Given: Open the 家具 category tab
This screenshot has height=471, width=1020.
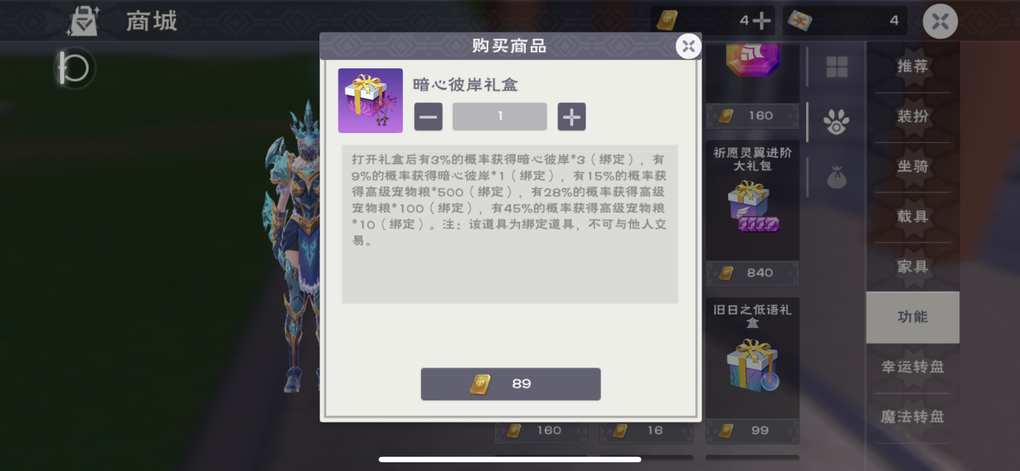Looking at the screenshot, I should click(912, 267).
